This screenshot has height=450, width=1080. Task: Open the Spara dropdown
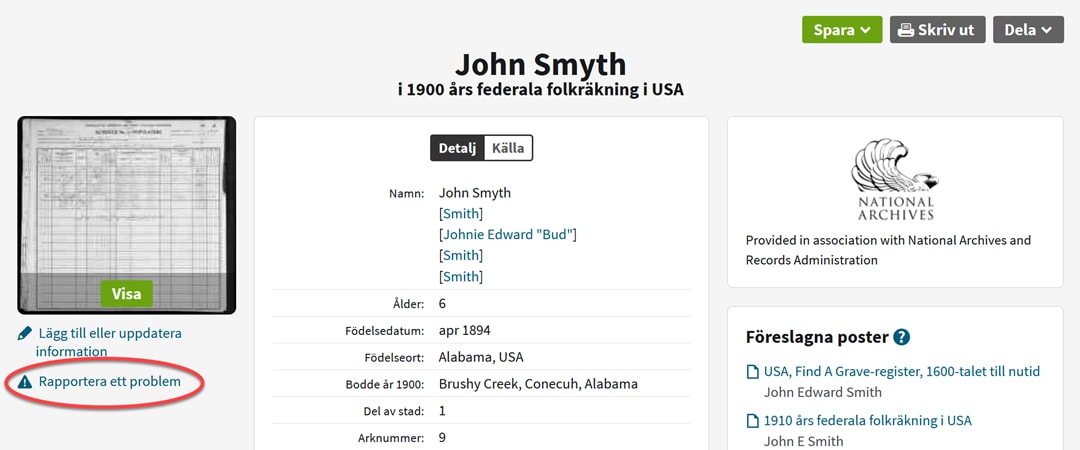tap(842, 30)
